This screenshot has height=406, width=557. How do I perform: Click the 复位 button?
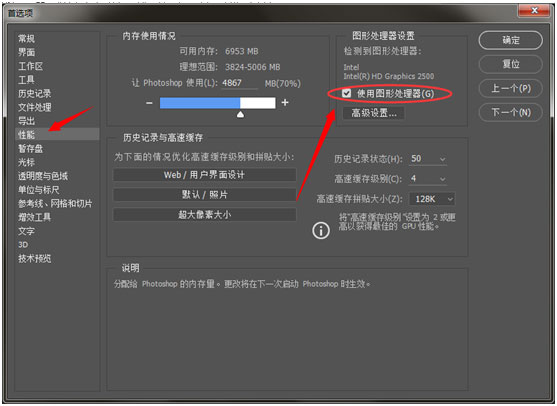pos(510,64)
